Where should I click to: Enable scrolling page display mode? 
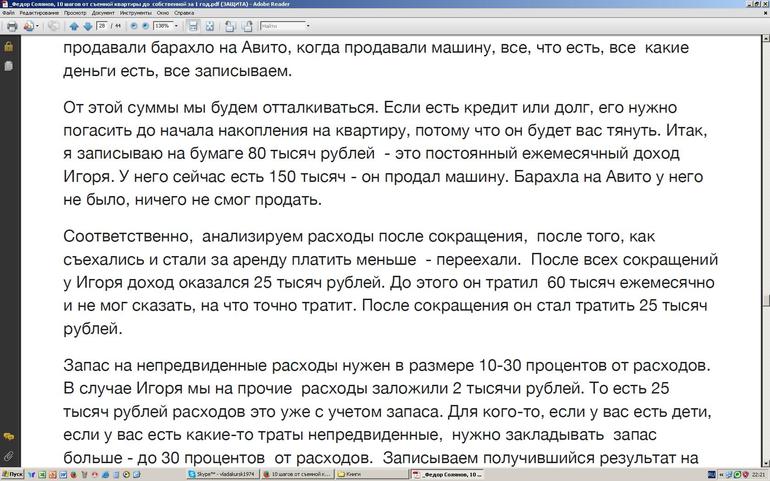pos(192,26)
